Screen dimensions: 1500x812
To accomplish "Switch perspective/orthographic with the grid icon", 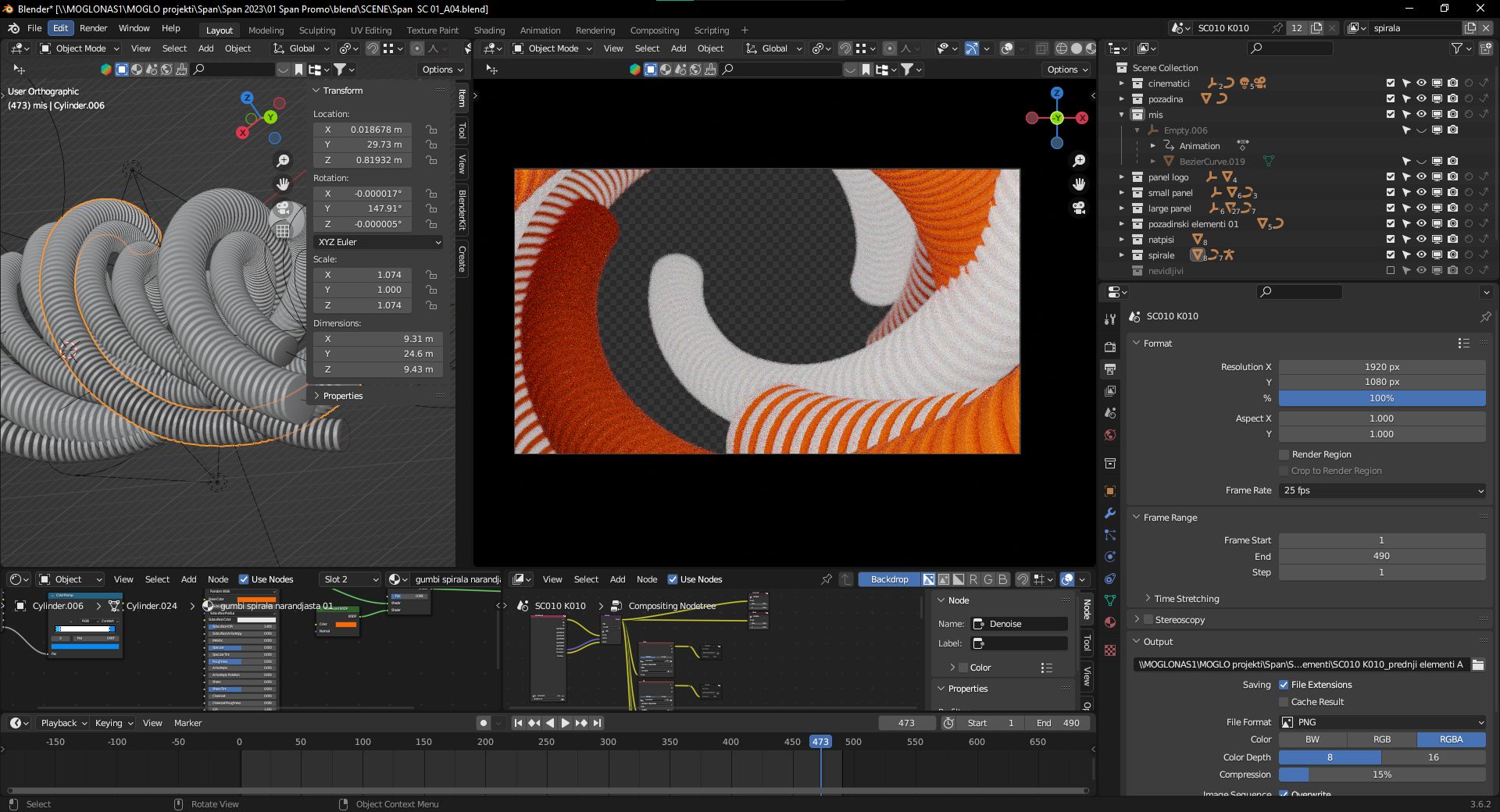I will (283, 231).
